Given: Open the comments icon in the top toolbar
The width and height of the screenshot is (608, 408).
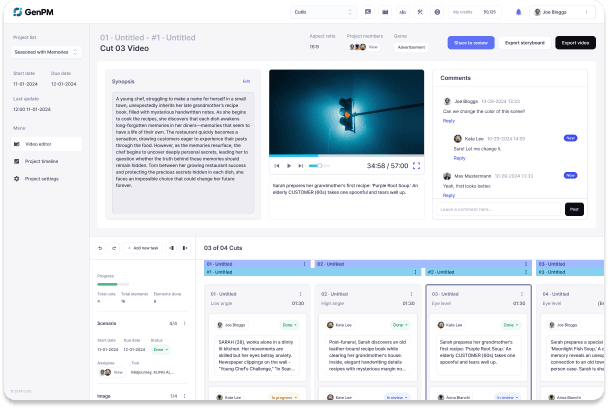Looking at the screenshot, I should point(368,12).
